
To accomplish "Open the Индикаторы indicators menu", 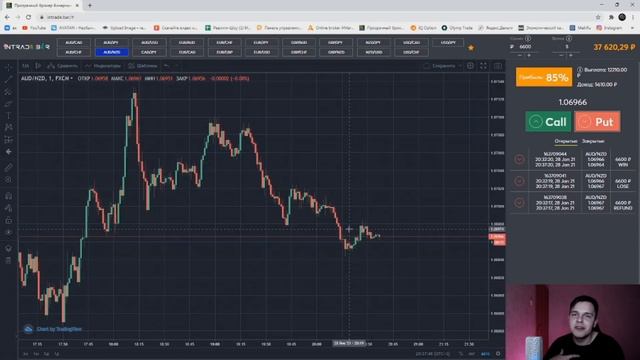I will [x=103, y=66].
